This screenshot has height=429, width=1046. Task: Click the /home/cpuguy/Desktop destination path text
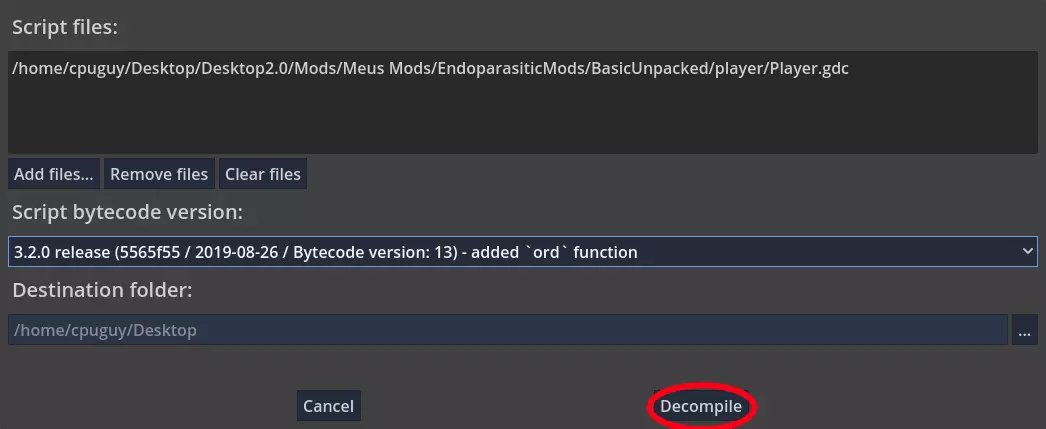click(105, 330)
